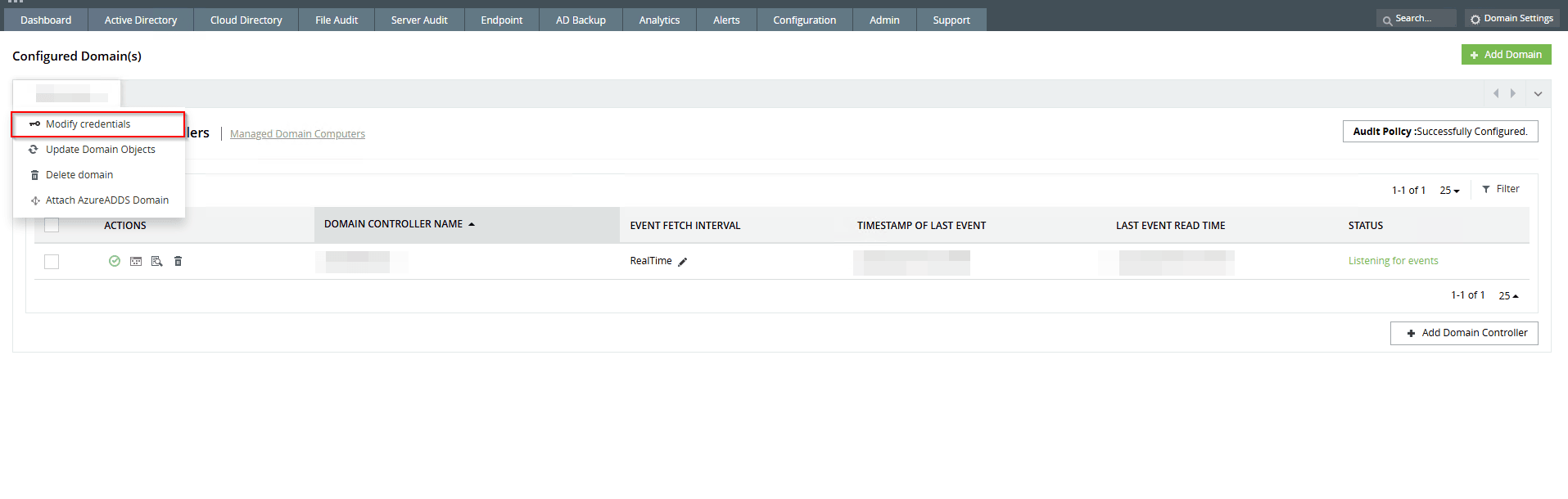The width and height of the screenshot is (1568, 499).
Task: Choose Modify credentials from the menu
Action: click(88, 124)
